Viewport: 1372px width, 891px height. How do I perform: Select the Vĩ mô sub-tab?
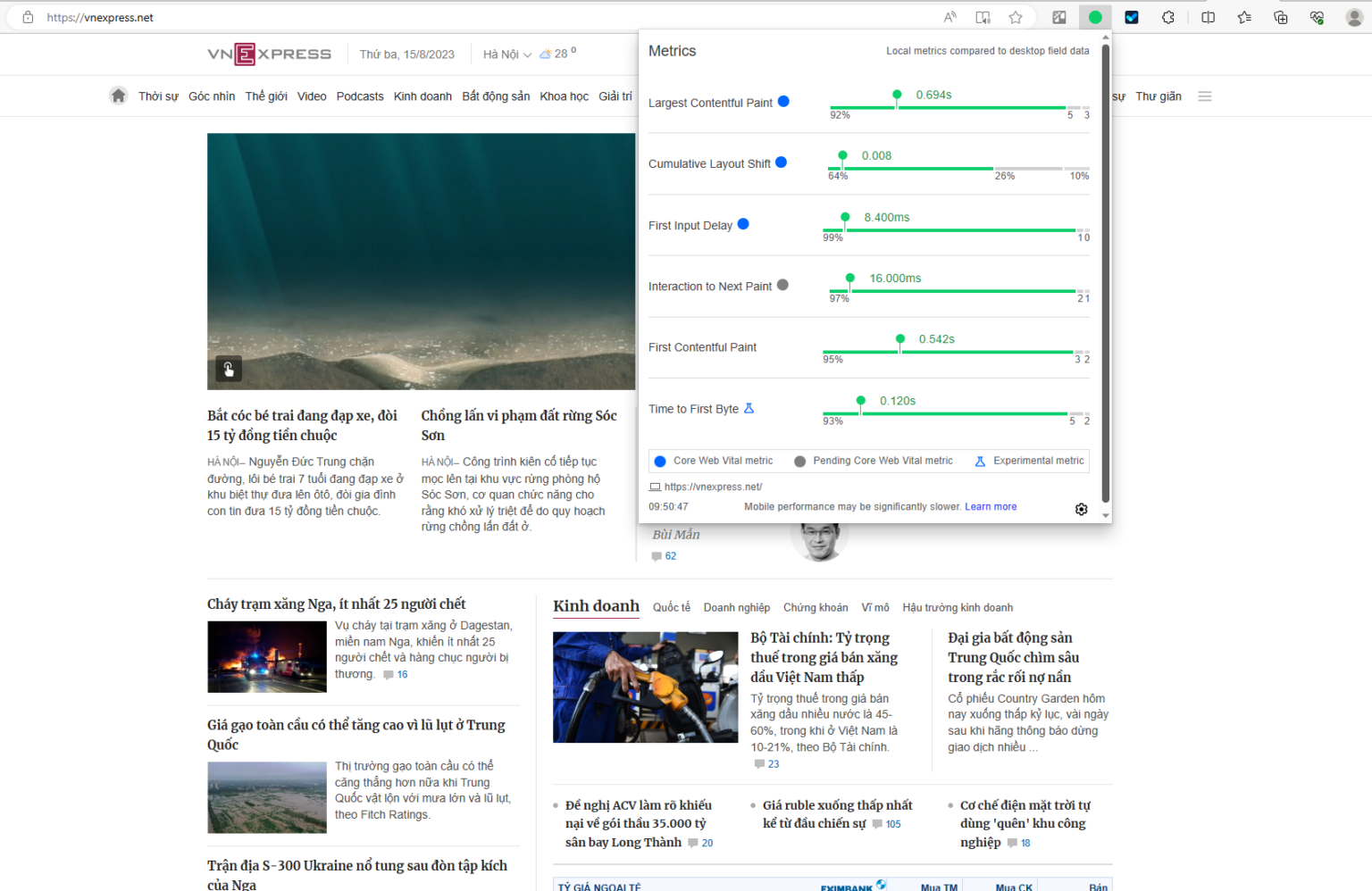coord(875,607)
